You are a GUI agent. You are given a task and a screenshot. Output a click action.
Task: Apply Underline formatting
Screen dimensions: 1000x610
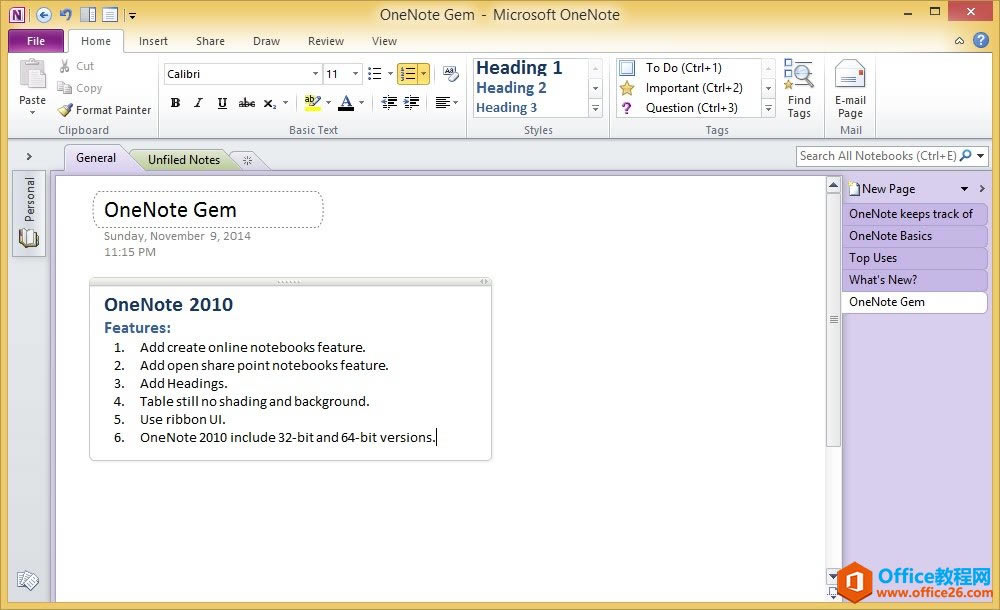[x=222, y=103]
